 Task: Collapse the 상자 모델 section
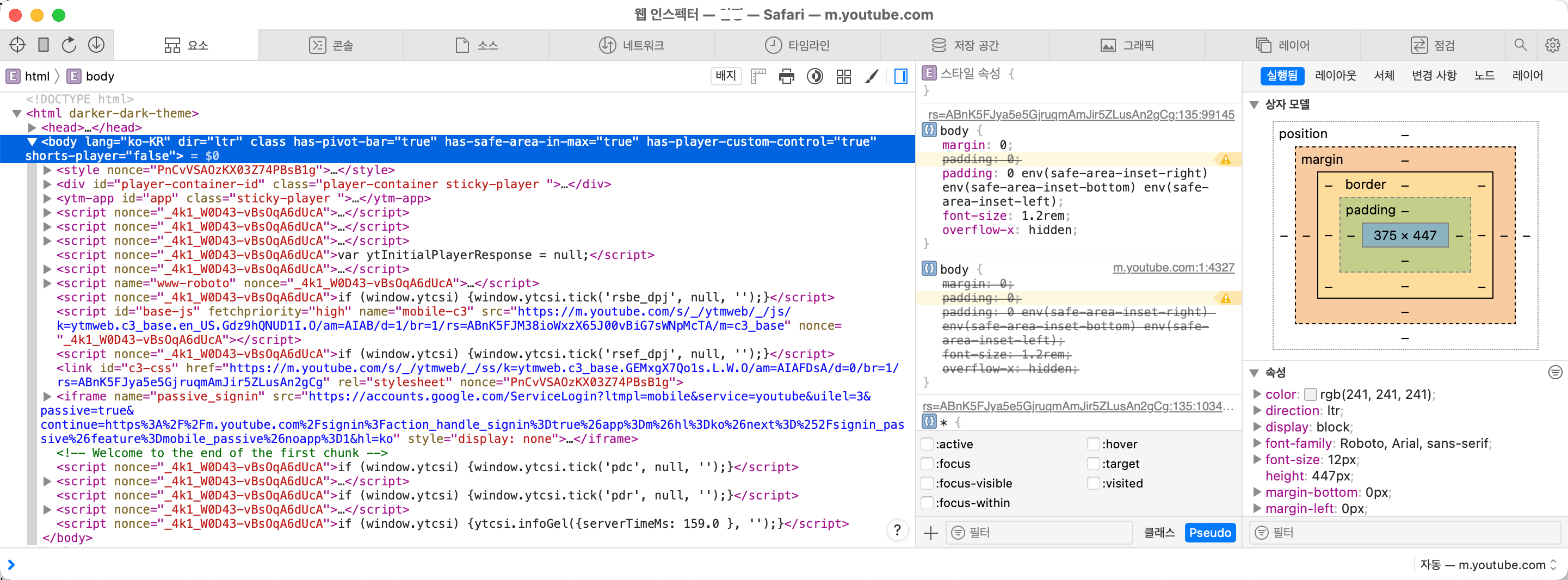1255,104
